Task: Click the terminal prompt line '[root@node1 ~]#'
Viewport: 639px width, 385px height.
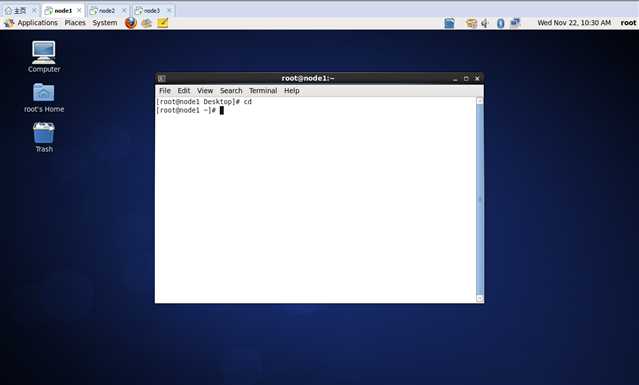Action: tap(186, 110)
